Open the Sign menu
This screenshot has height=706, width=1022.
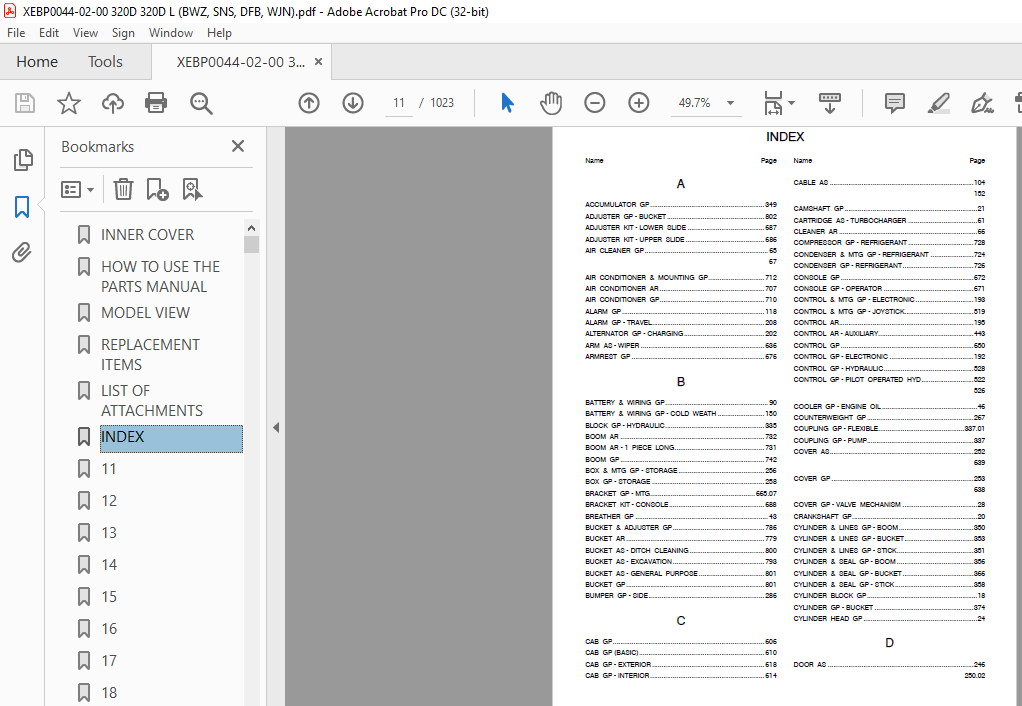pos(123,33)
